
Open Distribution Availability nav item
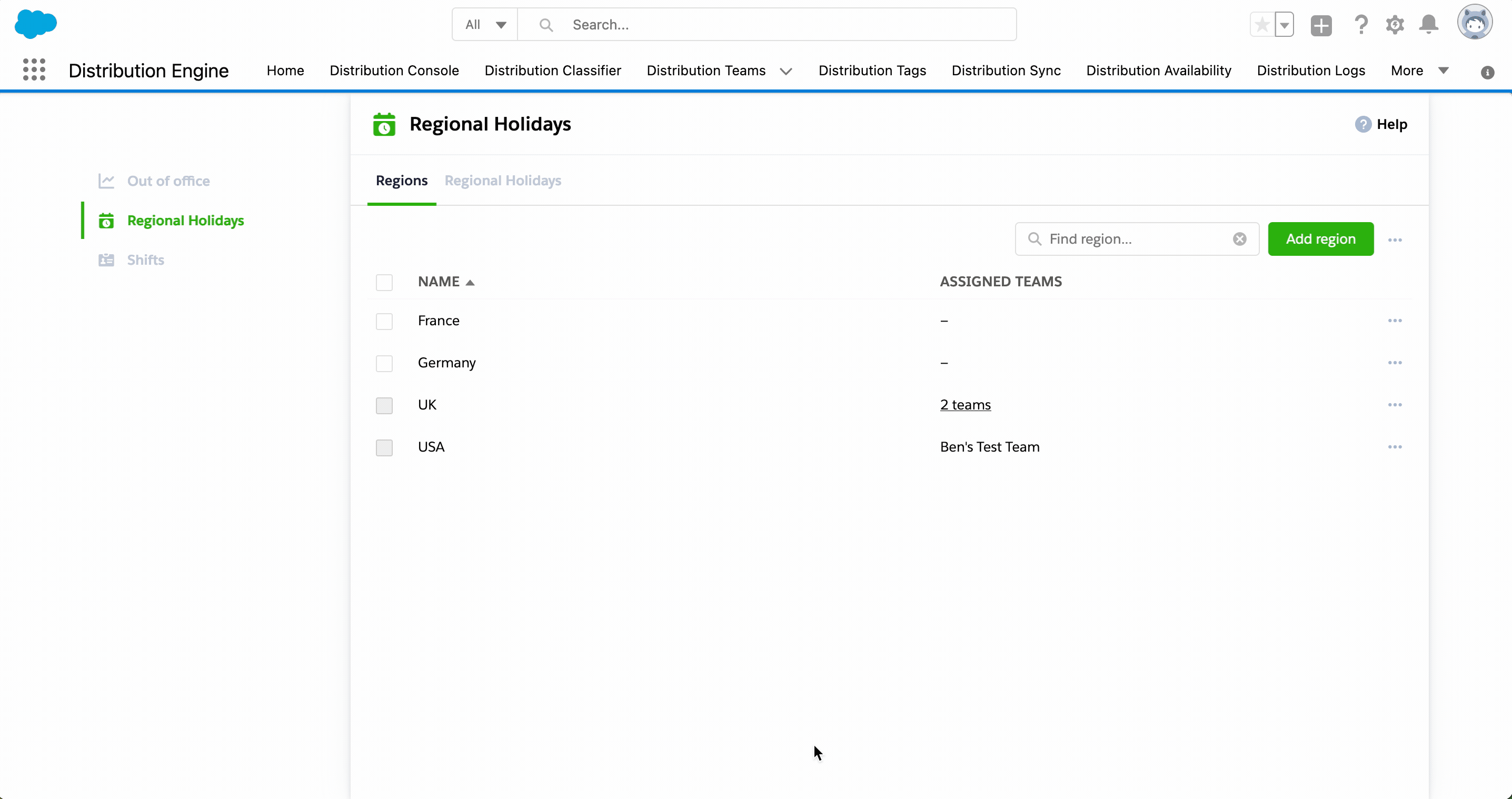point(1159,71)
